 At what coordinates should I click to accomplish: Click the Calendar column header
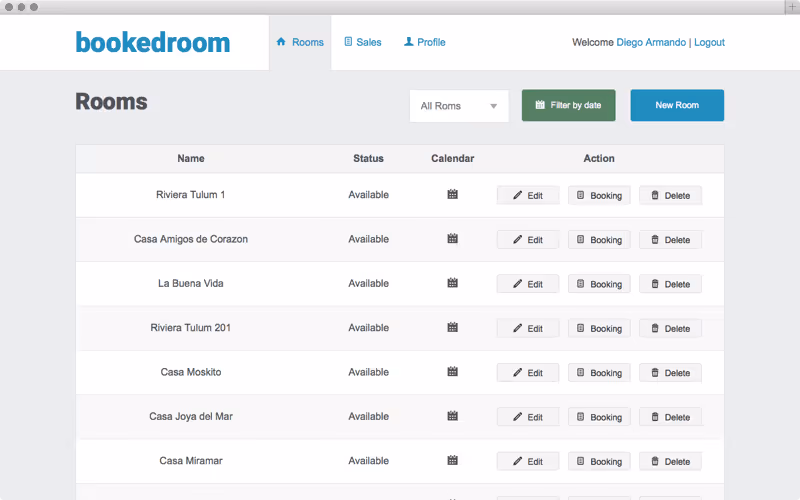453,158
